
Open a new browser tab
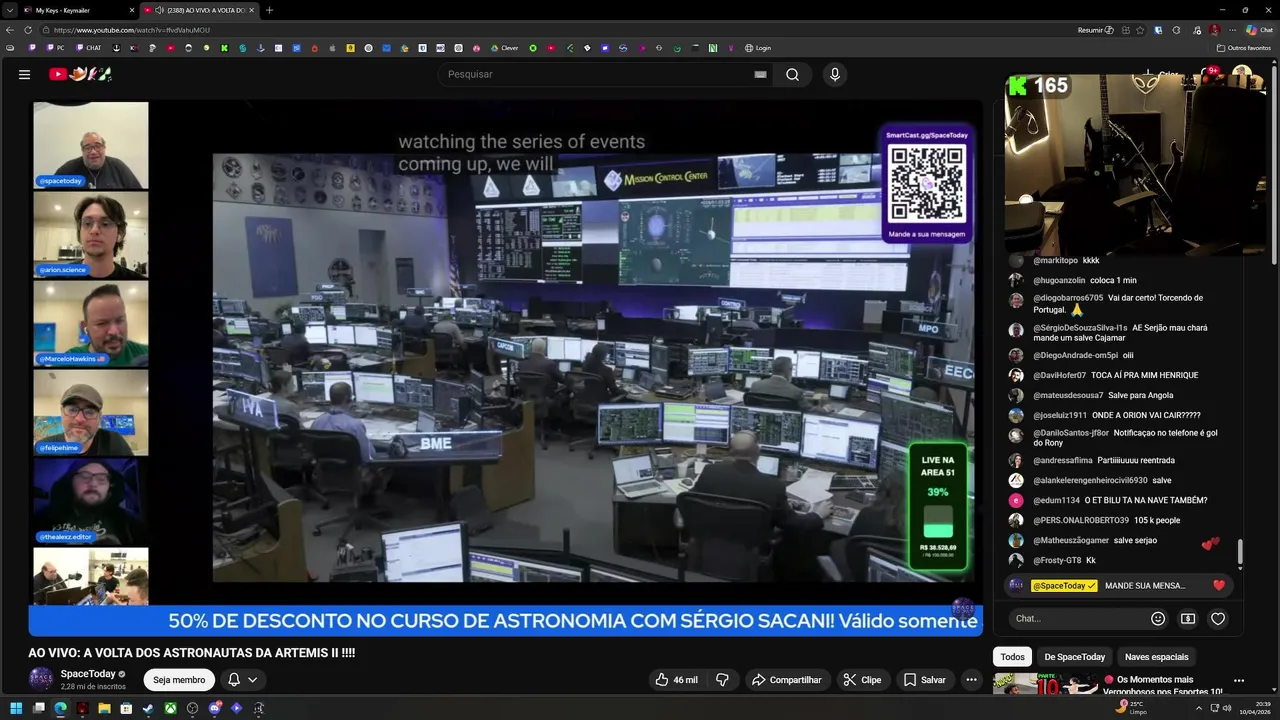coord(269,10)
